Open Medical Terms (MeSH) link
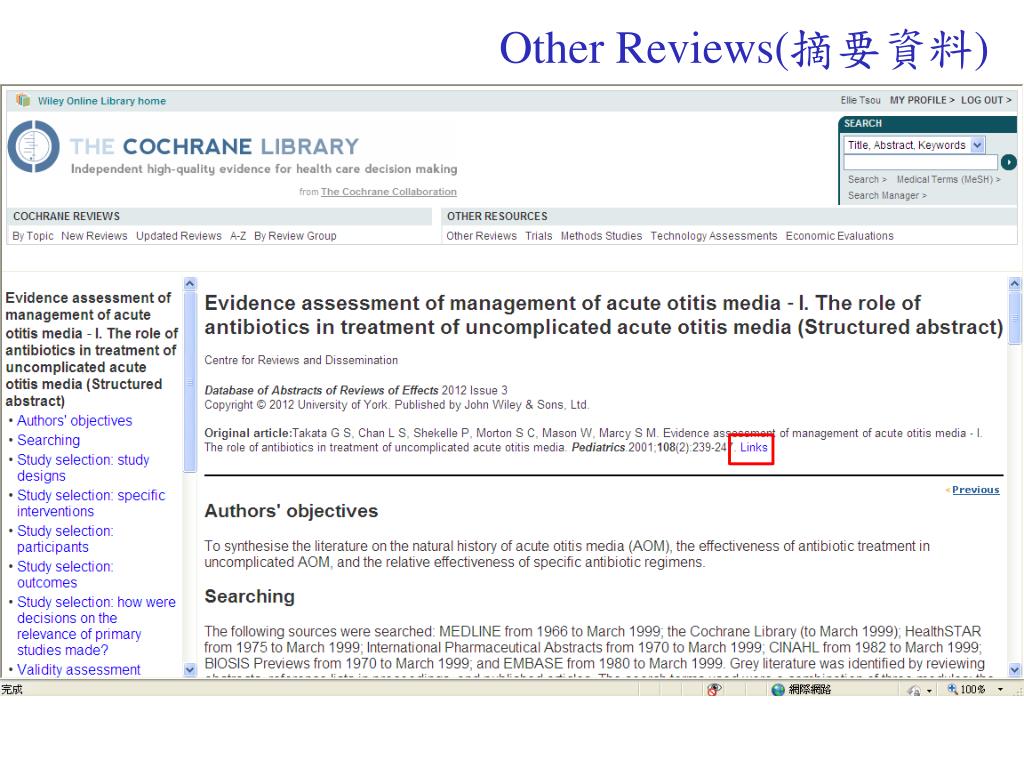This screenshot has height=768, width=1024. 948,179
